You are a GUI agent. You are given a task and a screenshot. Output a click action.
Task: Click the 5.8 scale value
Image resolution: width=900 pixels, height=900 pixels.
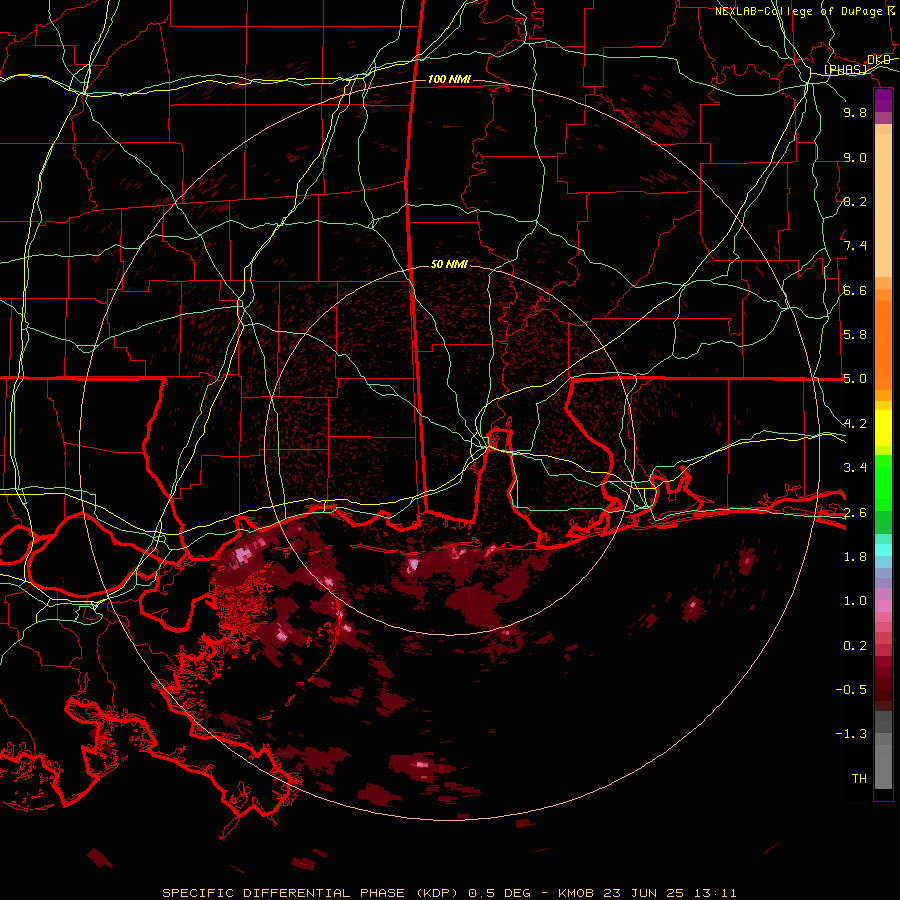855,335
